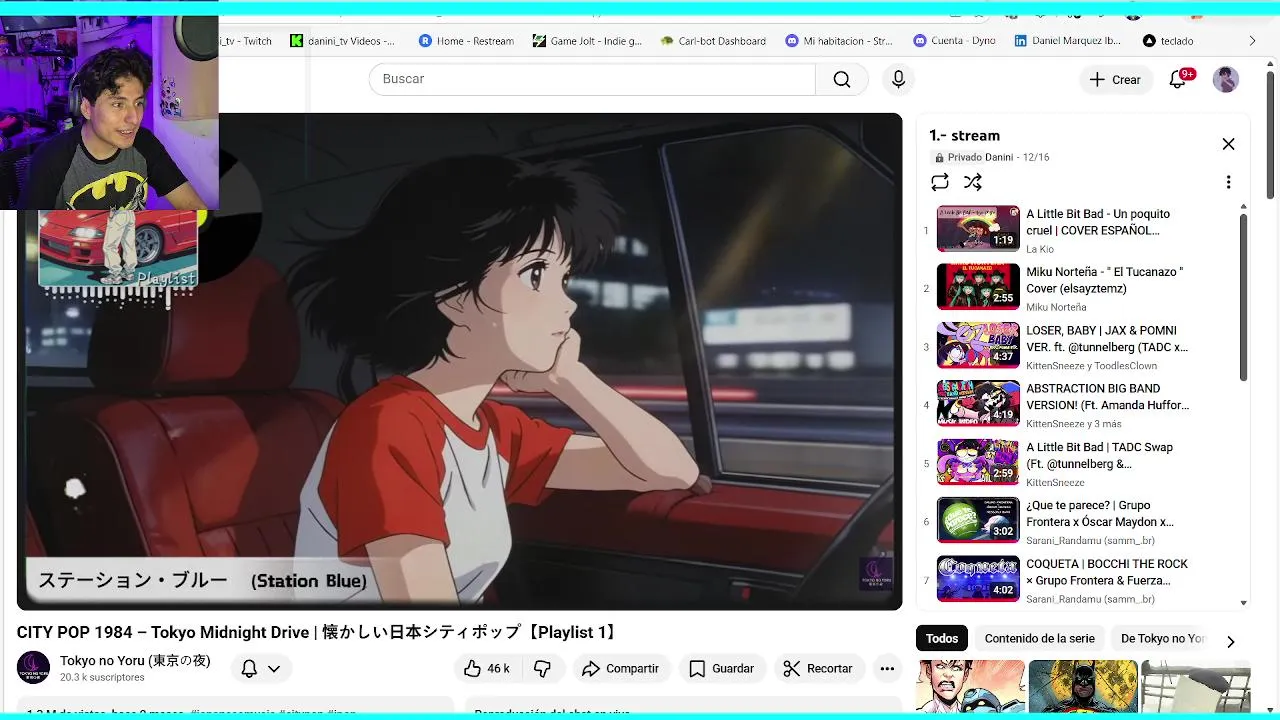The width and height of the screenshot is (1280, 720).
Task: Click the search magnifier button
Action: (842, 80)
